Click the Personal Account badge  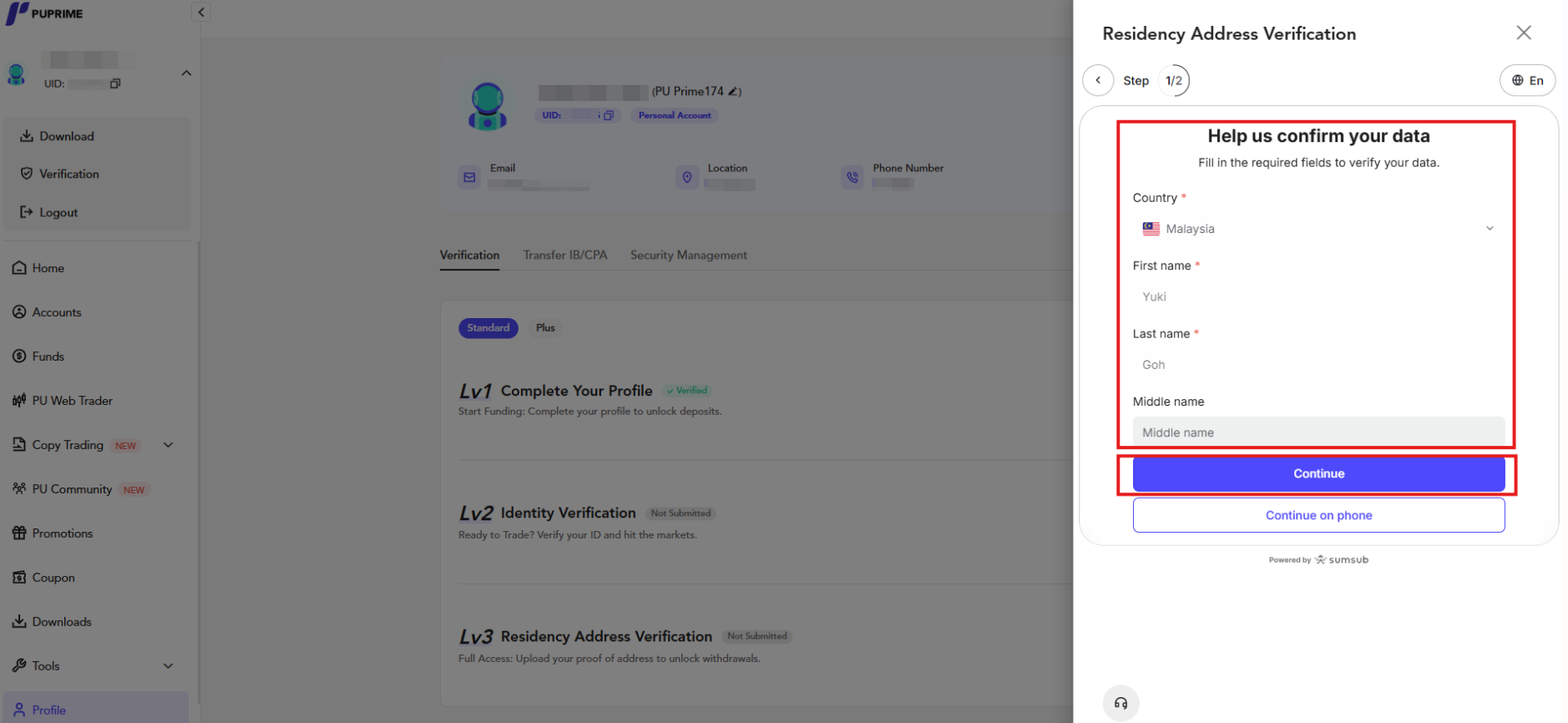click(x=675, y=115)
